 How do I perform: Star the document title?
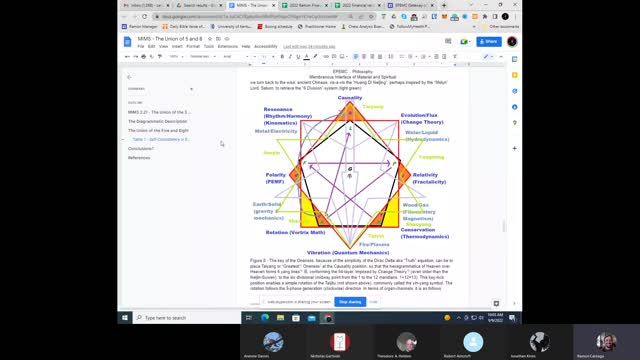tap(210, 39)
